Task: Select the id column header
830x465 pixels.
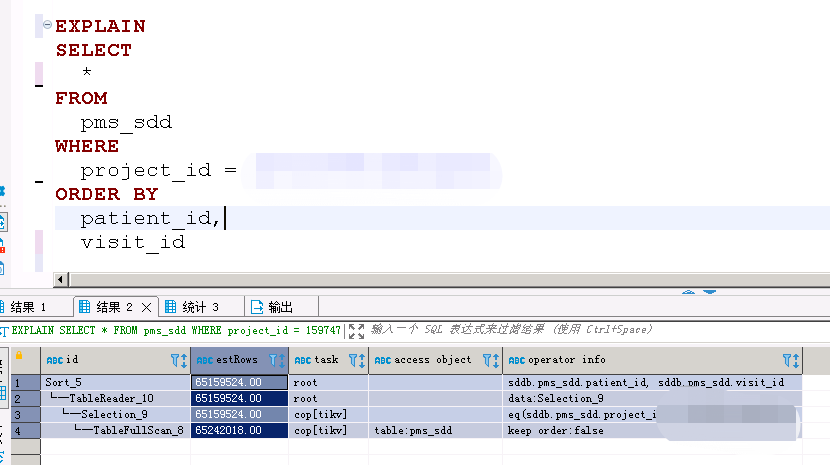Action: click(x=115, y=360)
